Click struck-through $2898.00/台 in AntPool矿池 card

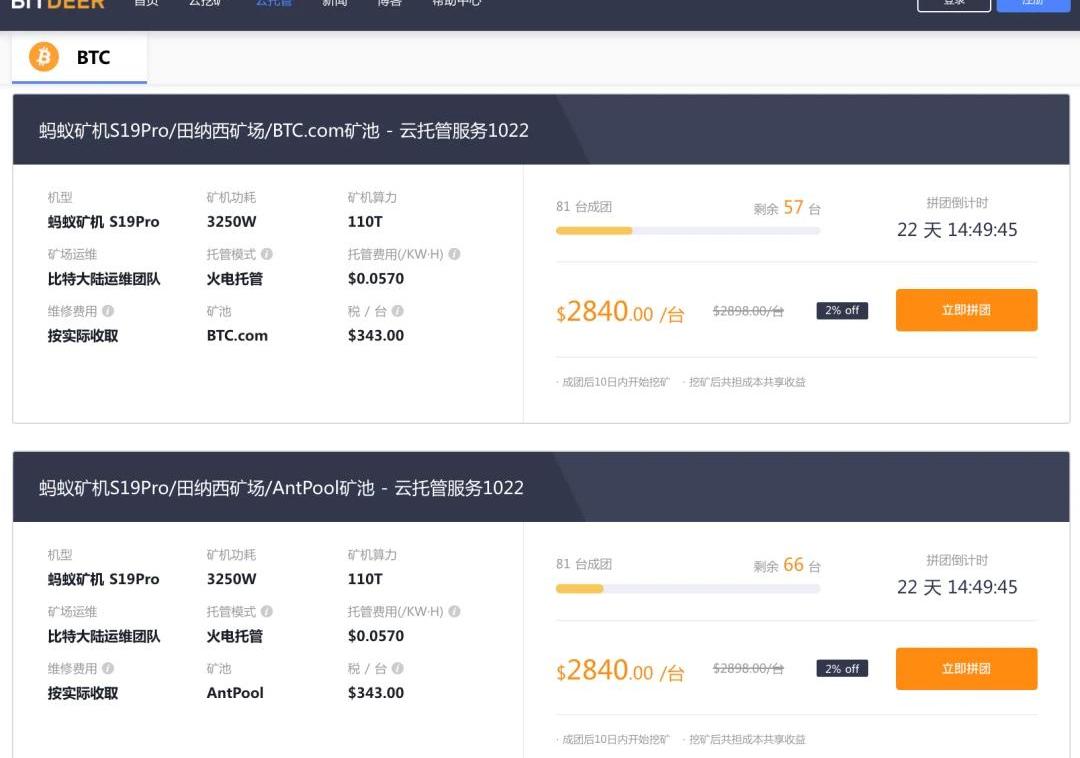tap(748, 668)
